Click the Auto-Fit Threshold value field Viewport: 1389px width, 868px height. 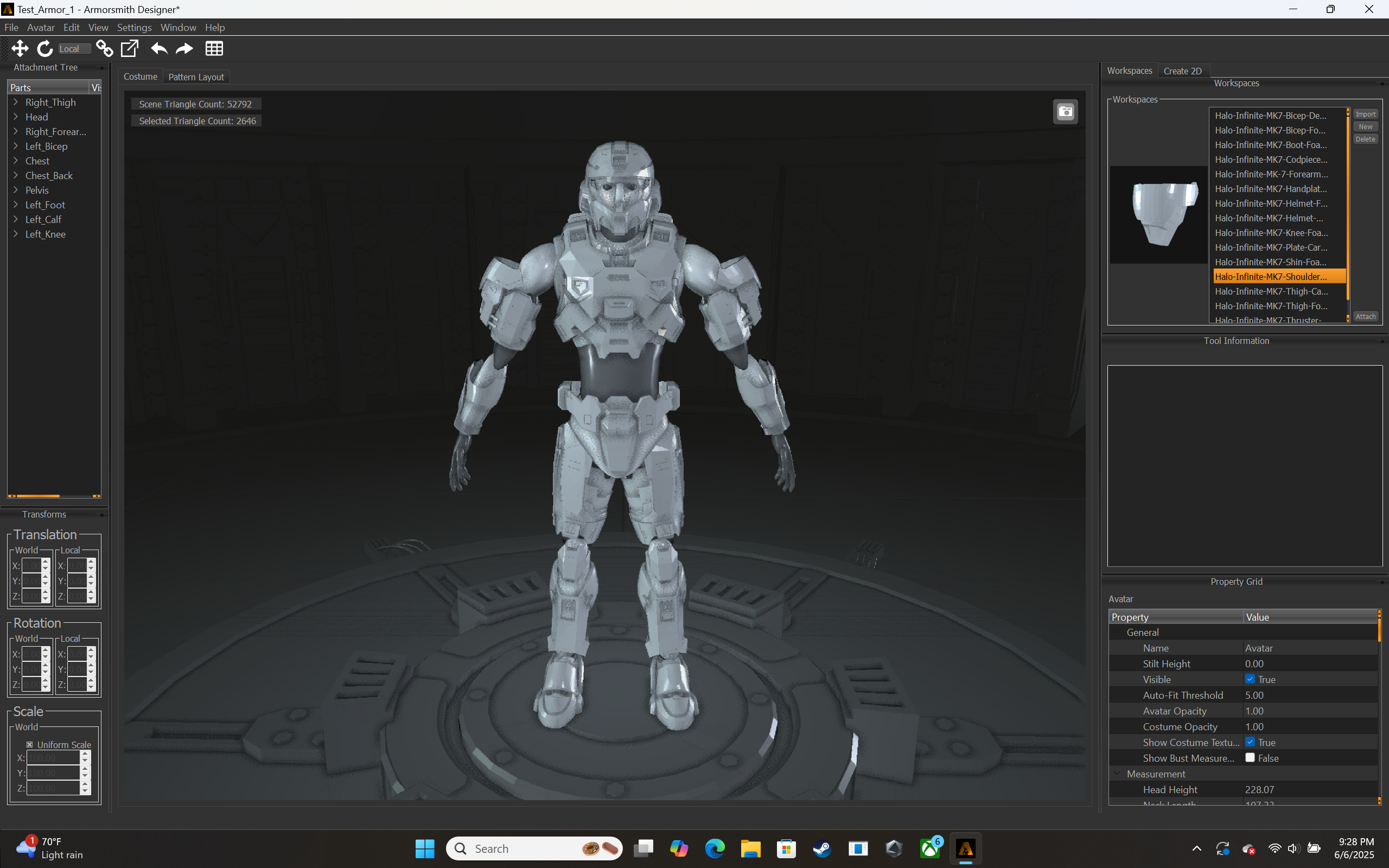point(1310,695)
